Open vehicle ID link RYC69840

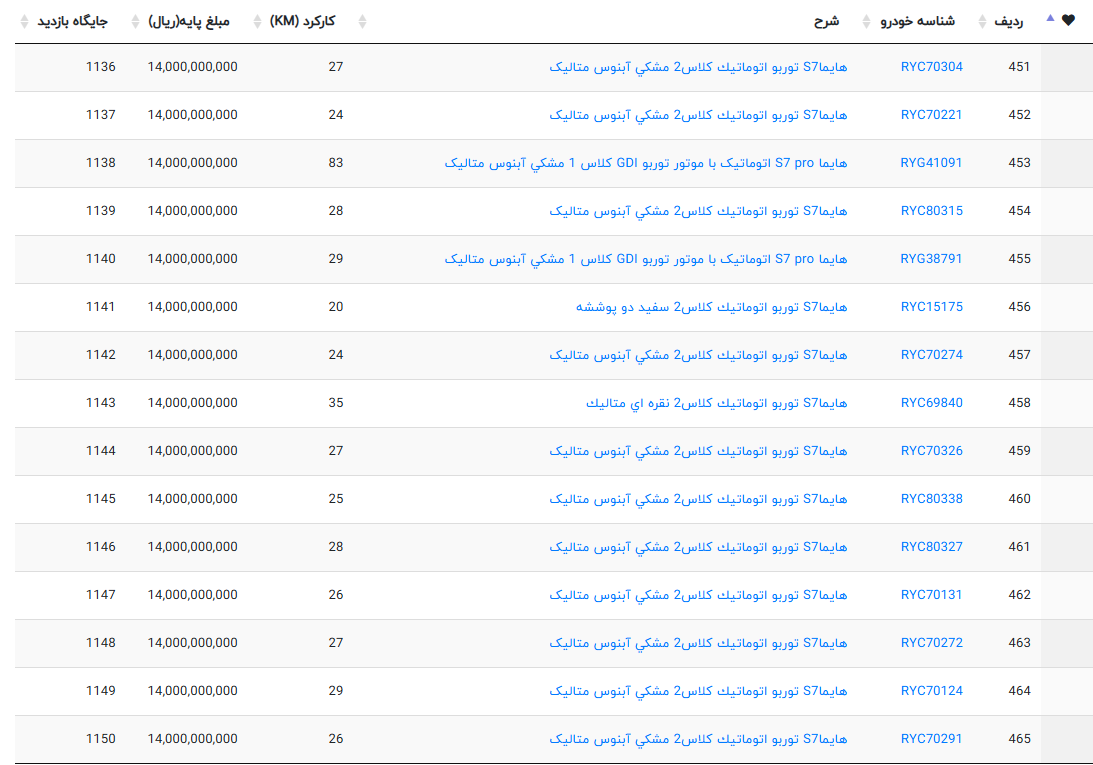pos(931,403)
